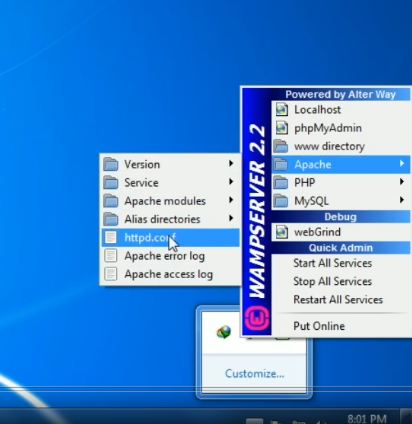Click the www directory folder icon

point(281,146)
